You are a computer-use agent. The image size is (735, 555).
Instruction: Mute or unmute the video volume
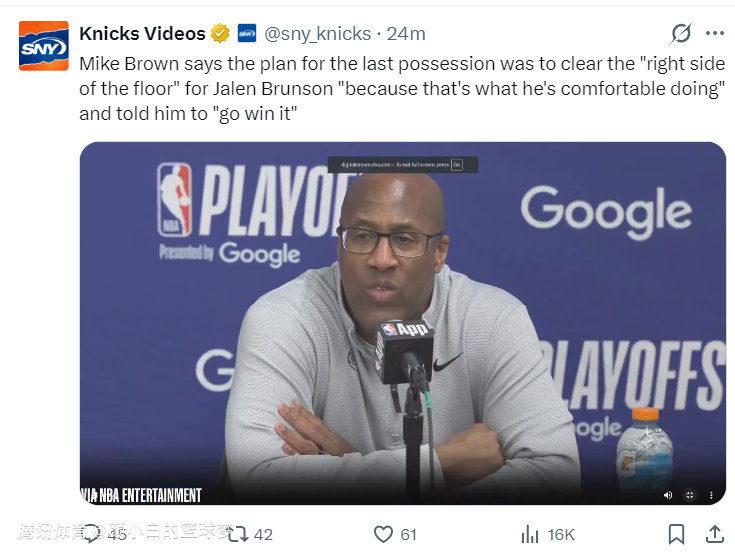click(668, 495)
